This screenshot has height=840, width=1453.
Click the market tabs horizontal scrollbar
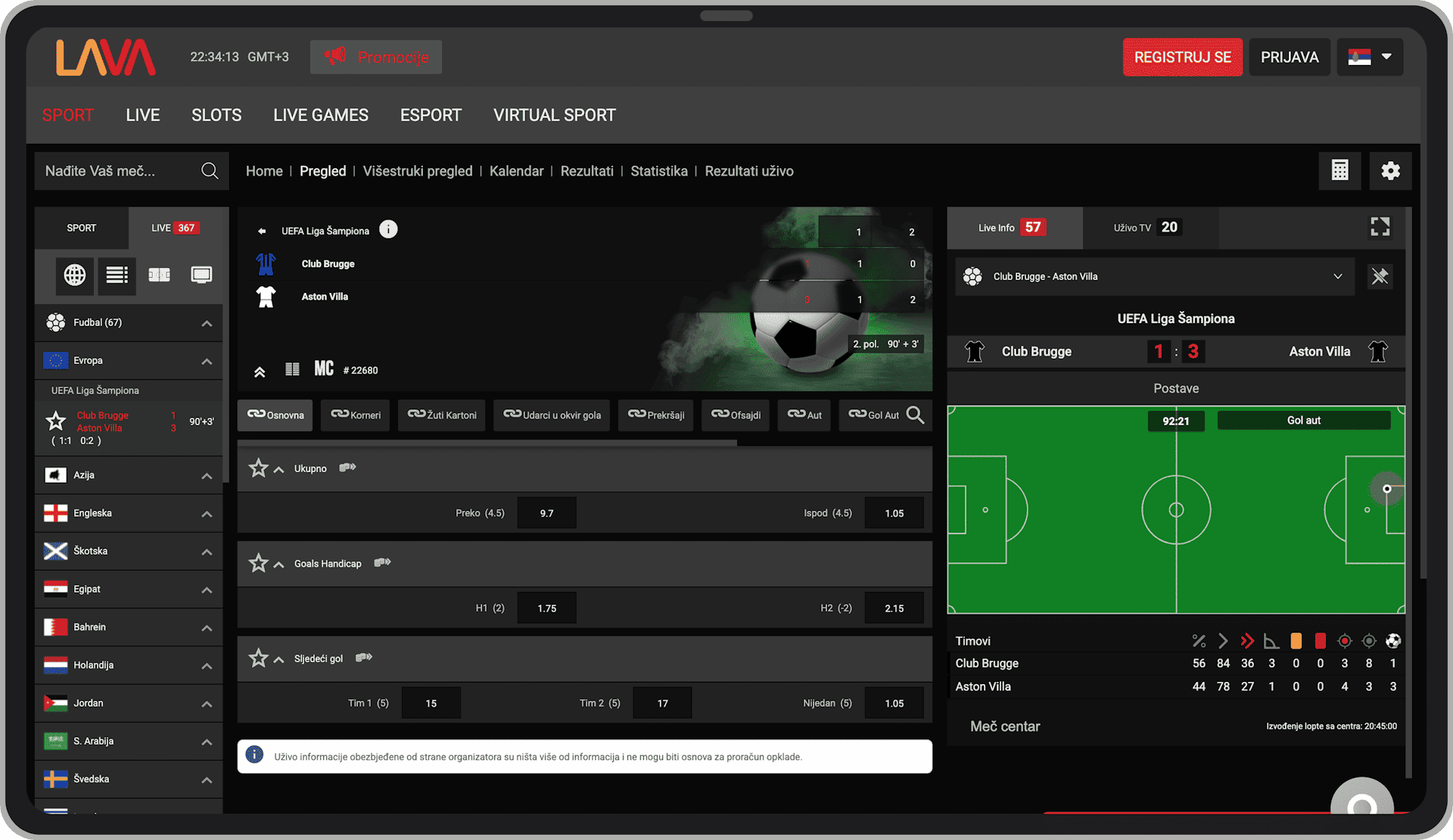click(x=487, y=443)
